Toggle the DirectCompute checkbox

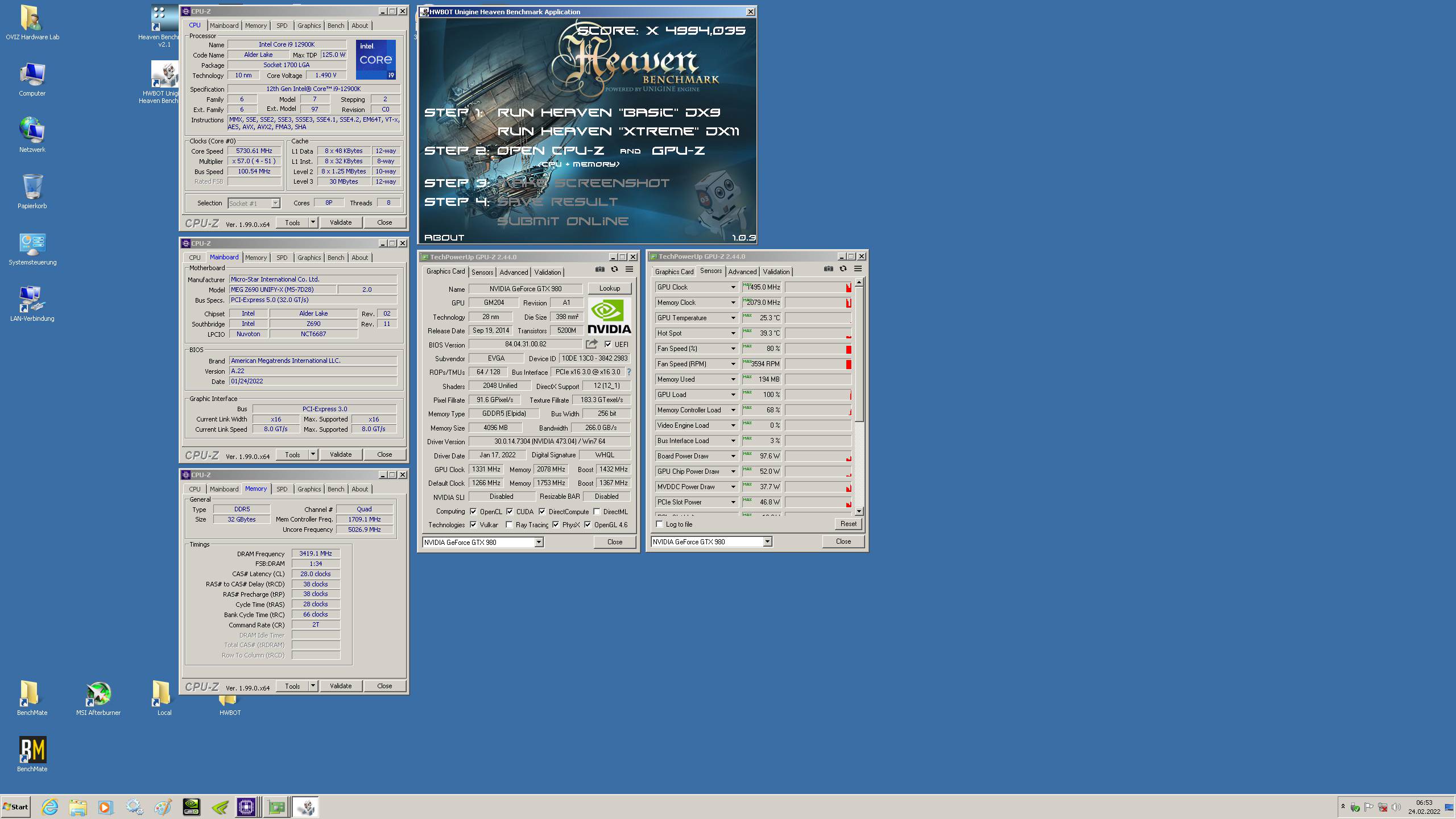[542, 511]
